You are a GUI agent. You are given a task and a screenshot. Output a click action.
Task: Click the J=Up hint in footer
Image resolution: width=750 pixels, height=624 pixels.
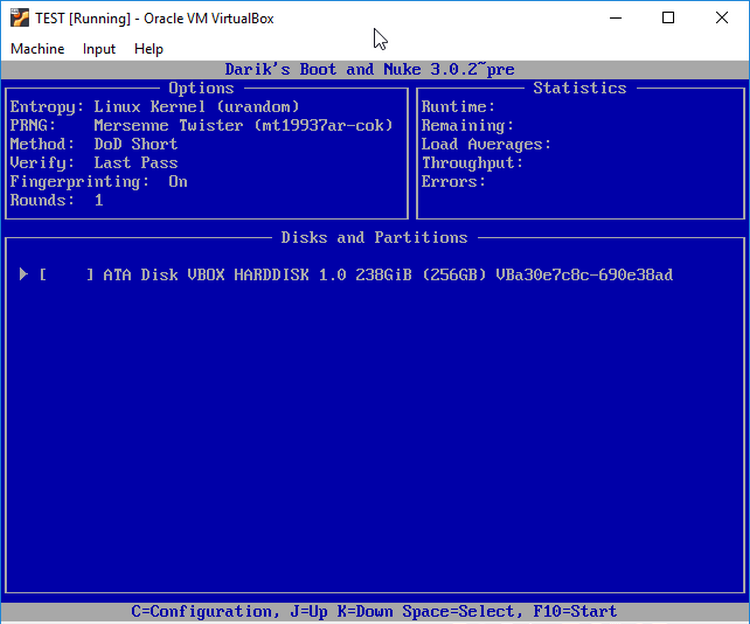click(x=309, y=612)
